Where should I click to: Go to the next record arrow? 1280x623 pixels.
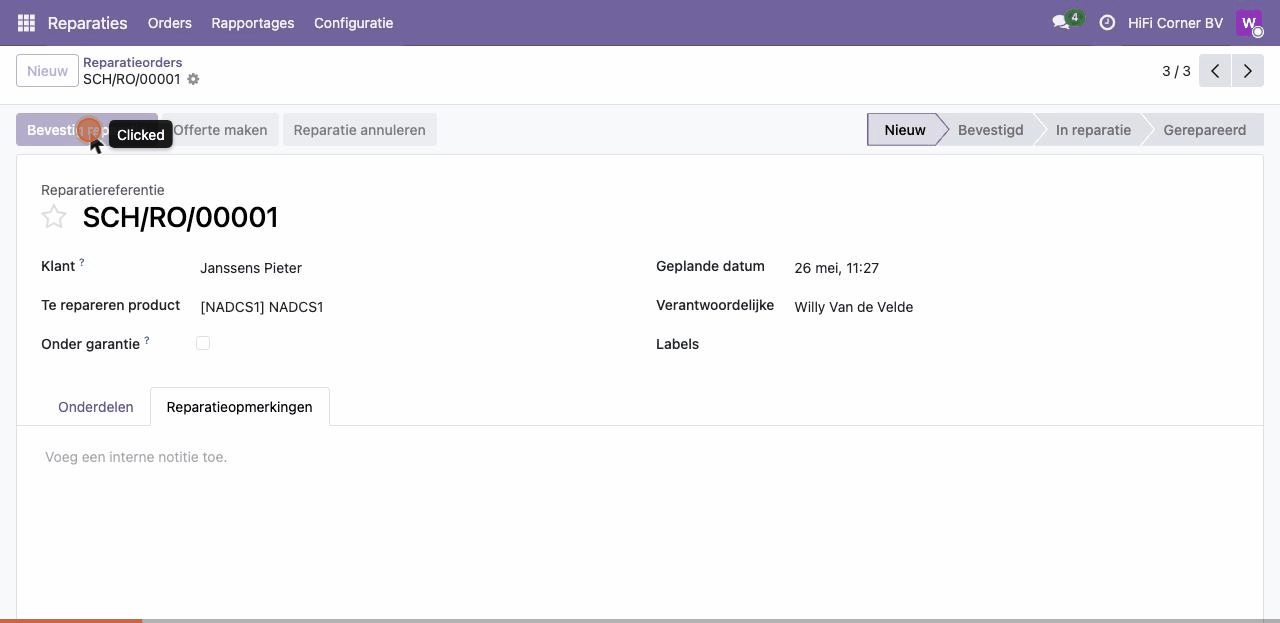pyautogui.click(x=1248, y=71)
